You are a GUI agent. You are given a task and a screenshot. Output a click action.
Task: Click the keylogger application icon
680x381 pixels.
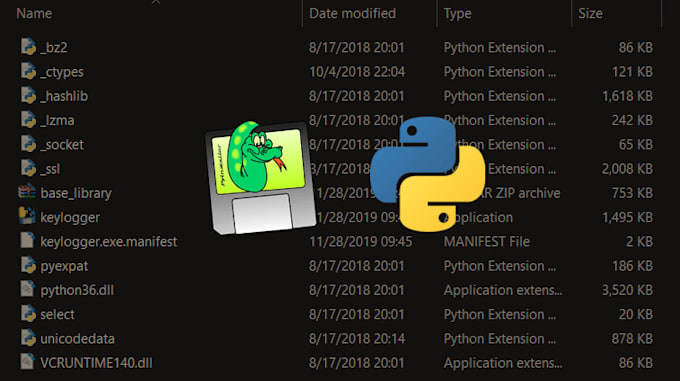[27, 216]
